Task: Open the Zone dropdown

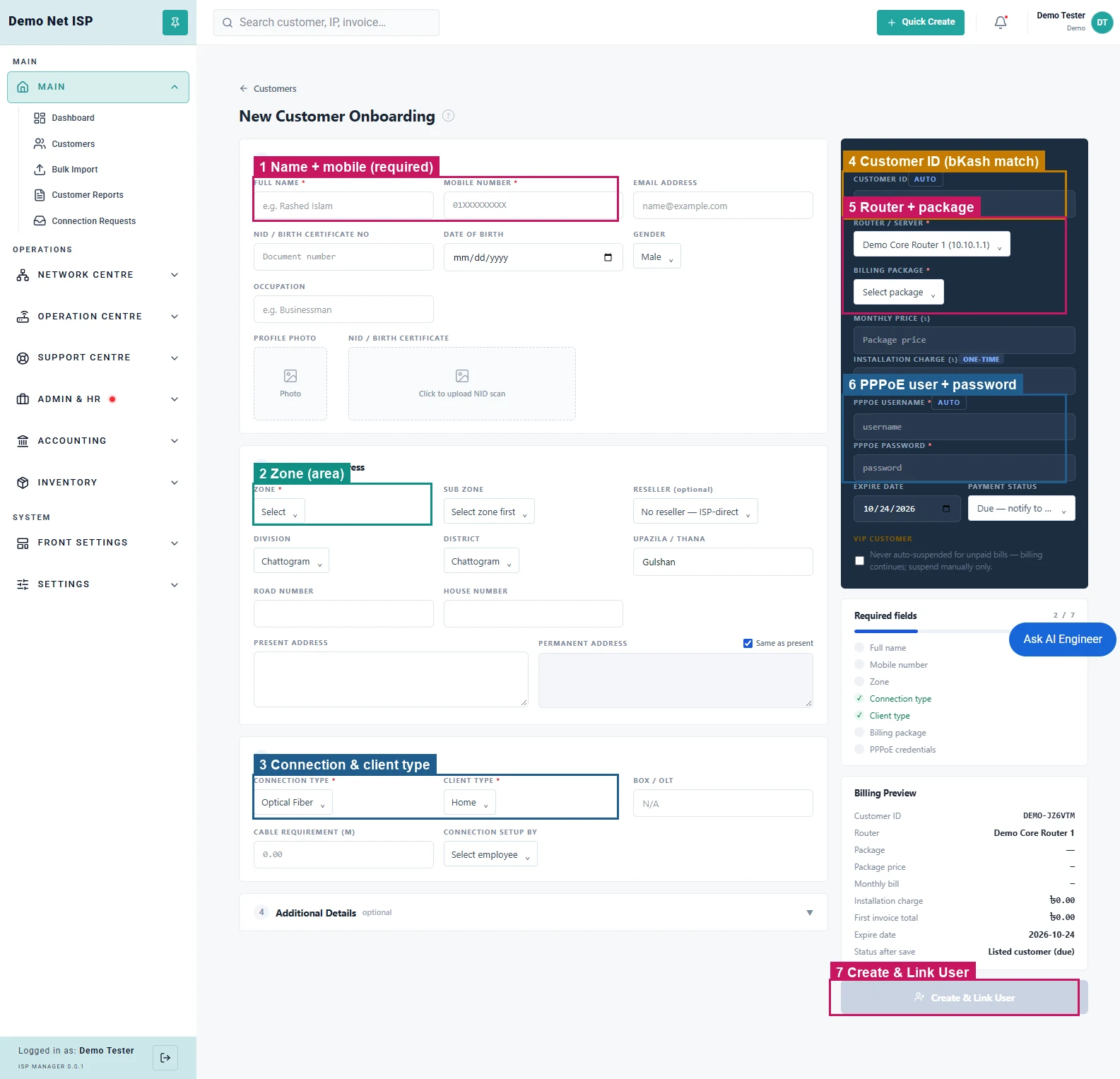Action: click(279, 512)
